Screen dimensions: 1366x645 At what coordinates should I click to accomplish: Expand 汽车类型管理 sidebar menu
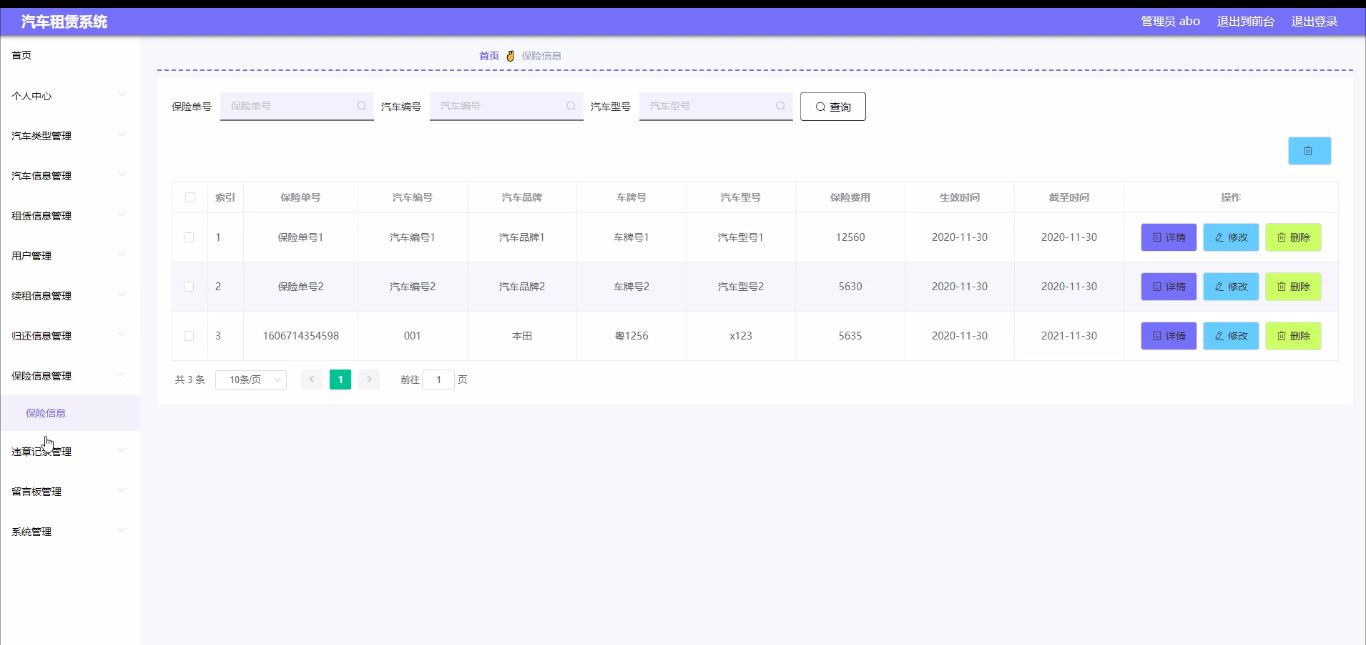[70, 136]
